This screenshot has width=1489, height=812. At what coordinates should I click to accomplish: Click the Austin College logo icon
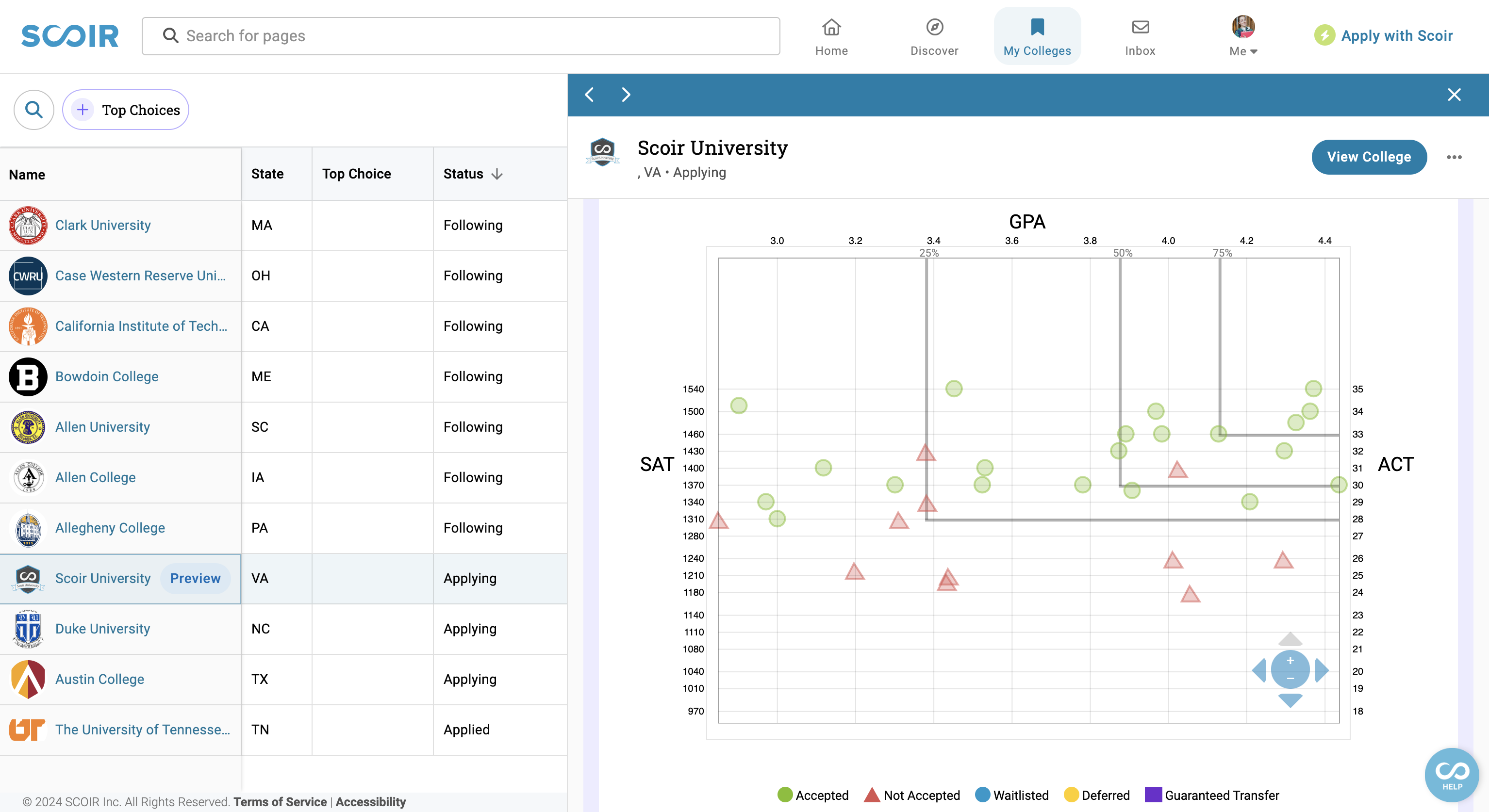(x=28, y=679)
